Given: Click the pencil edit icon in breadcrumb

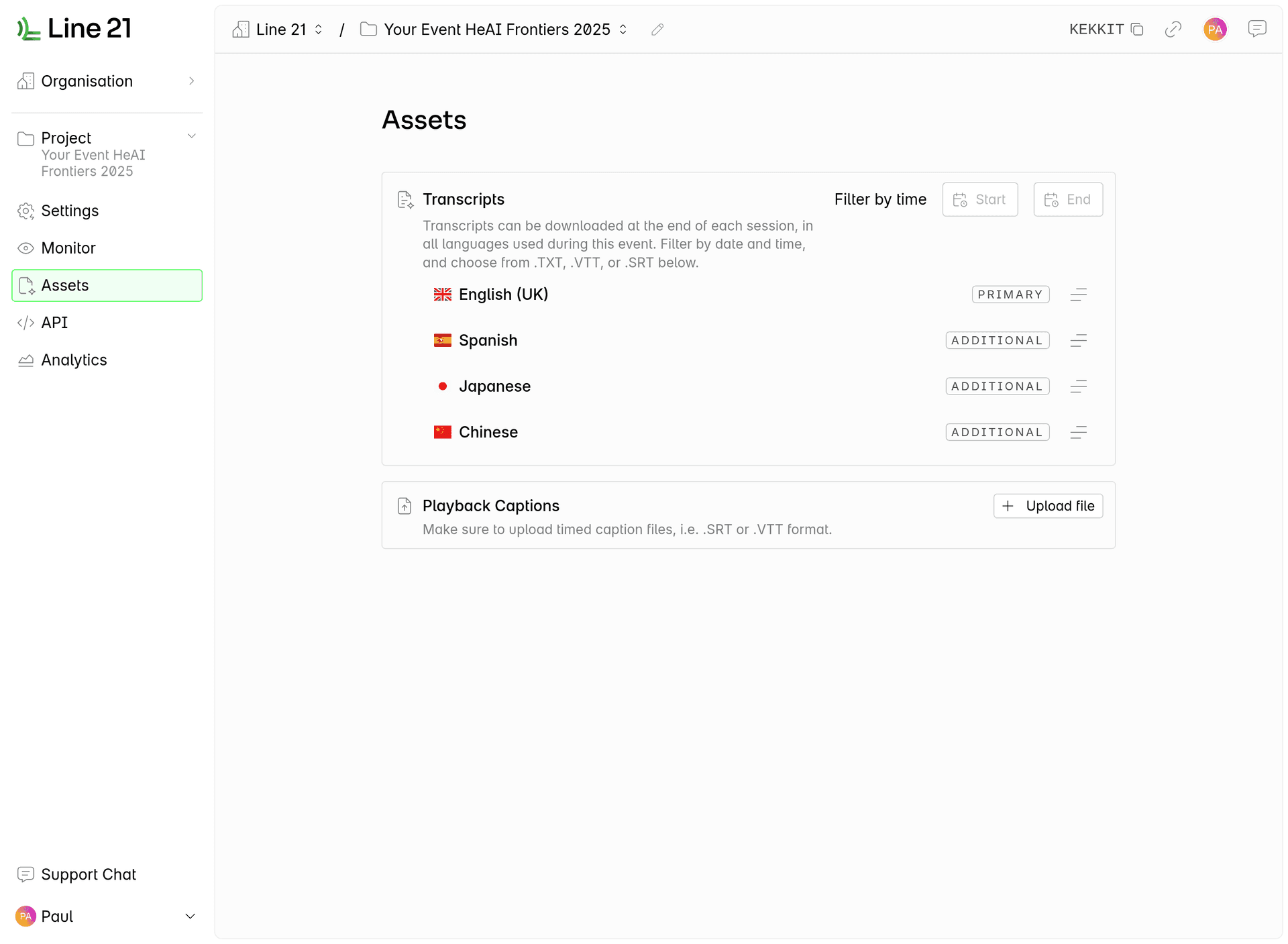Looking at the screenshot, I should (657, 30).
